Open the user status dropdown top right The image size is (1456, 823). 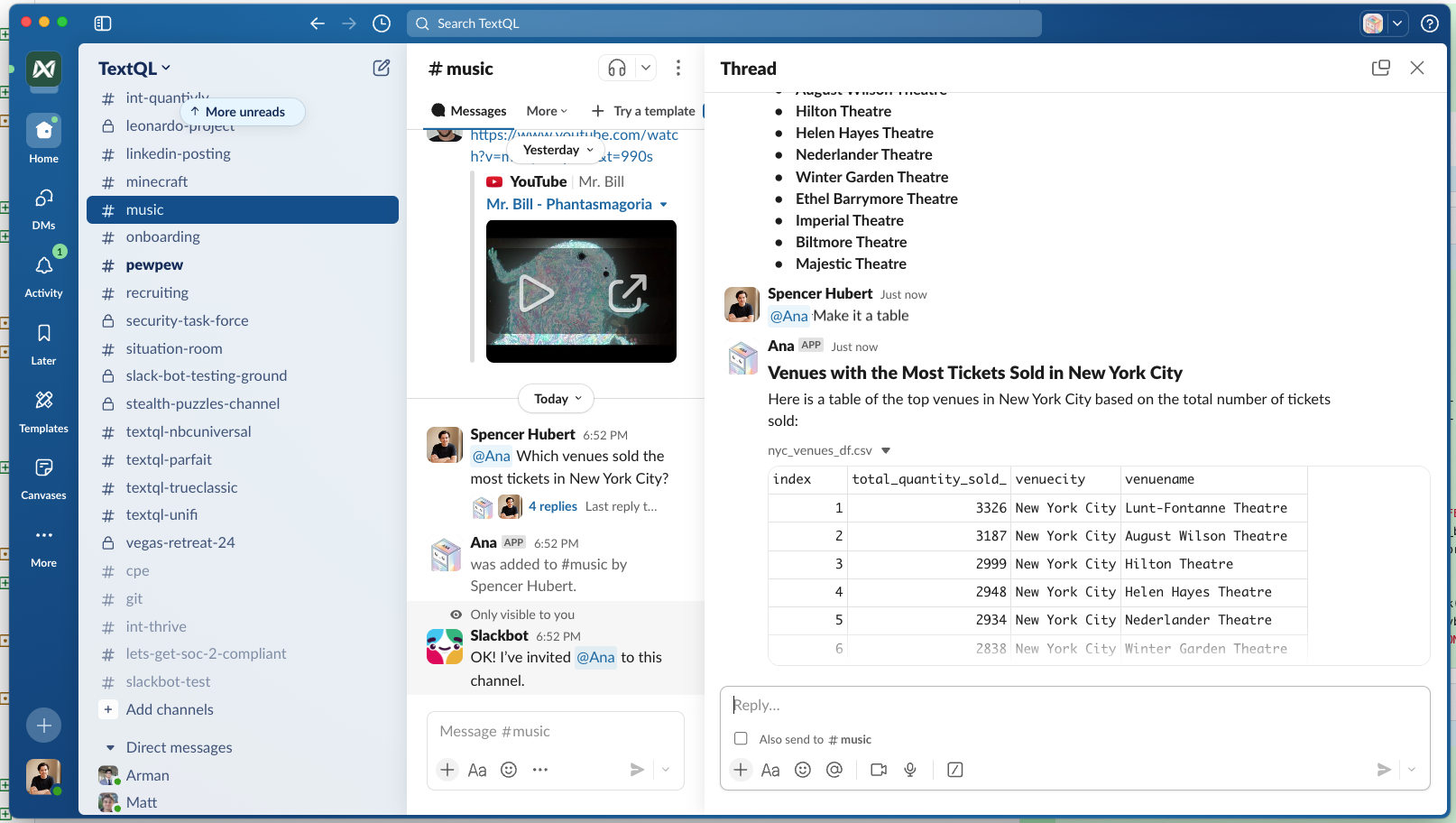coord(1397,23)
